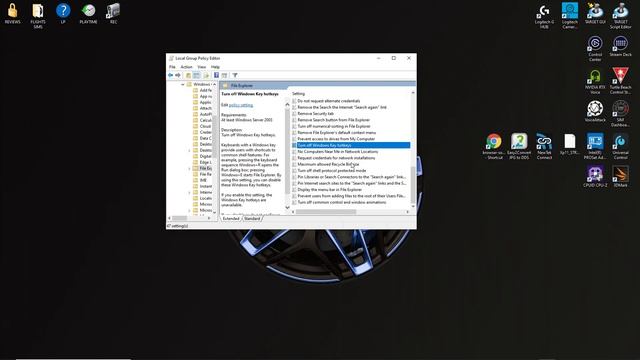Select the Logitech Camera shortcut icon
640x360 pixels.
pos(570,16)
